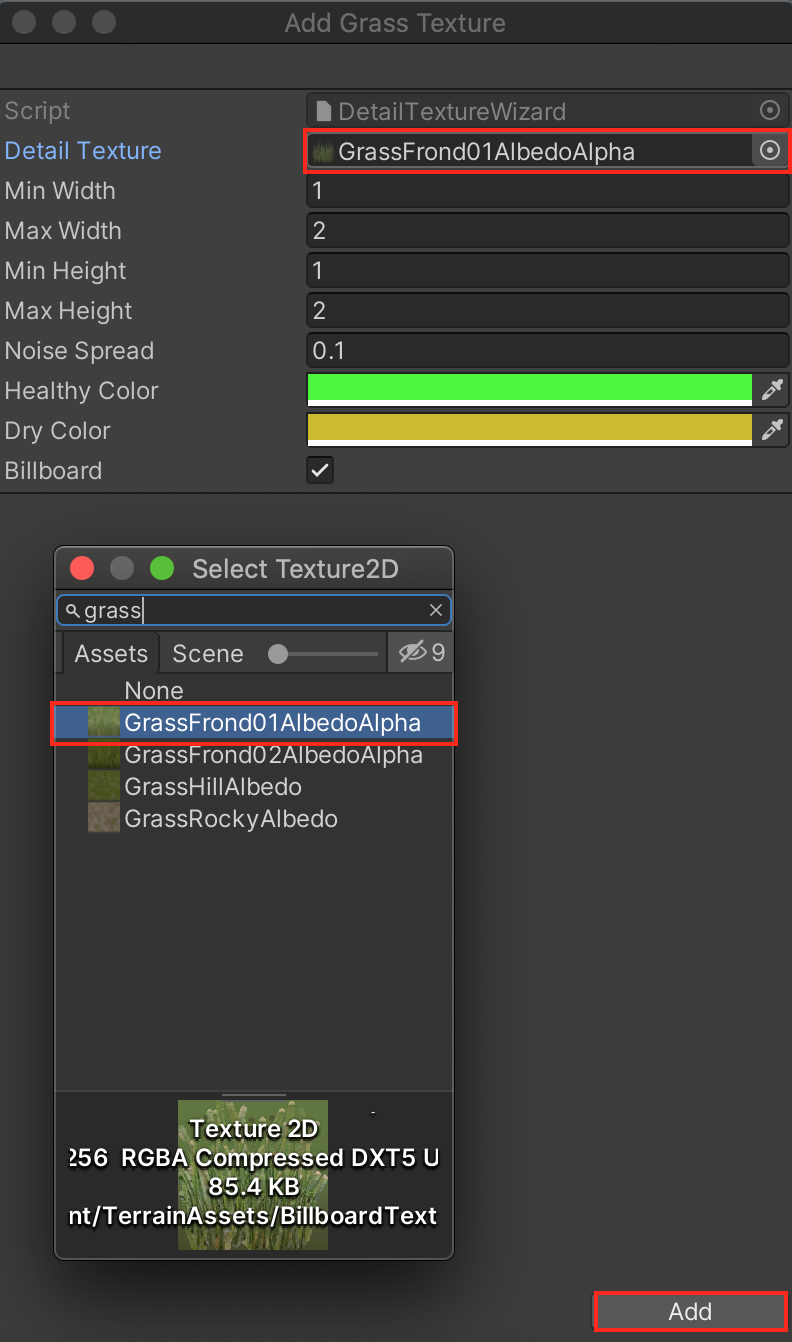Pick Dry Color with eyedropper icon
Image resolution: width=792 pixels, height=1342 pixels.
pos(772,431)
